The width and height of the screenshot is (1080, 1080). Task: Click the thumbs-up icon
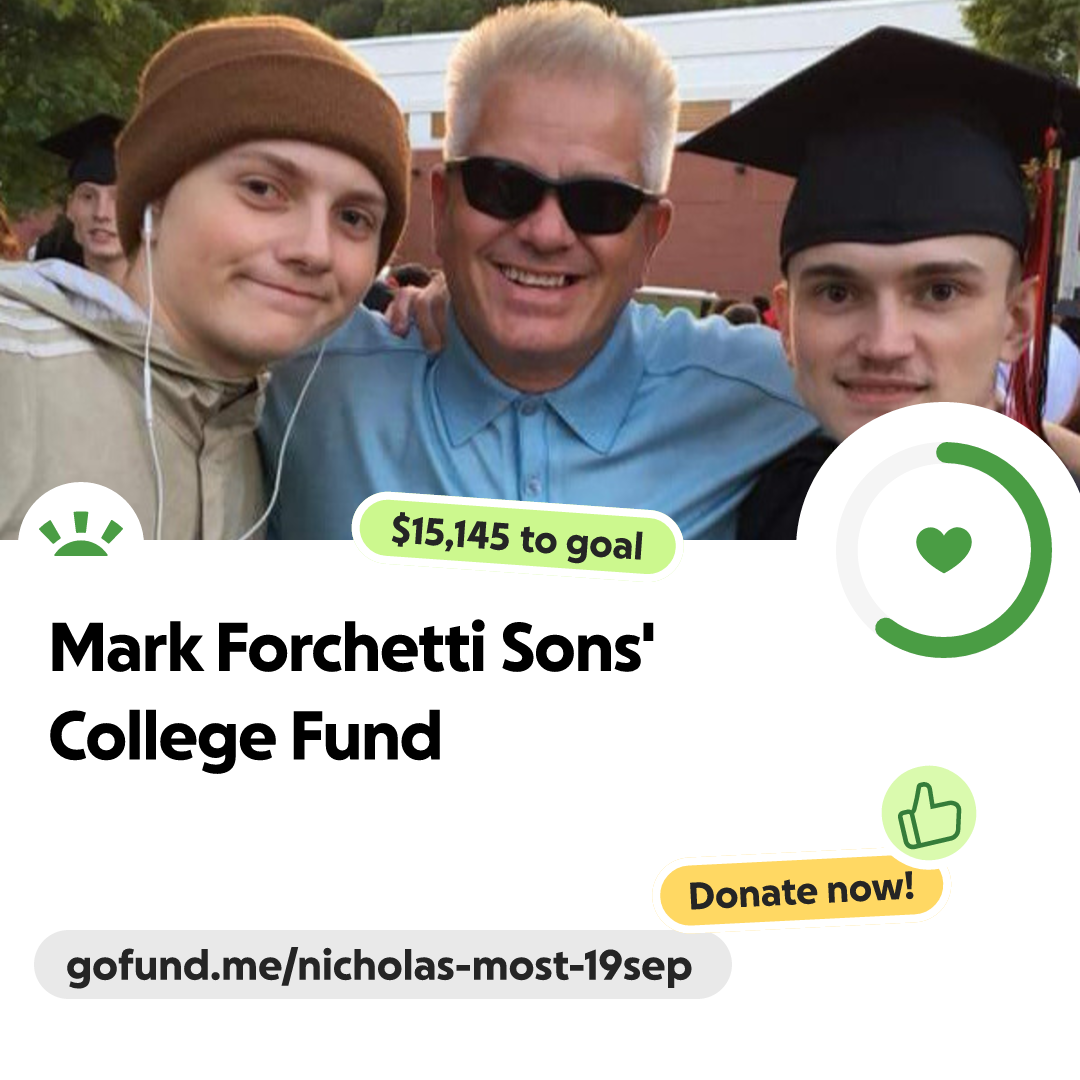tap(929, 813)
